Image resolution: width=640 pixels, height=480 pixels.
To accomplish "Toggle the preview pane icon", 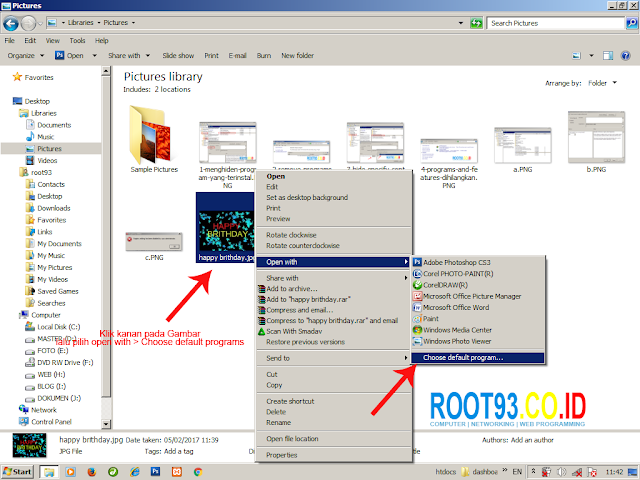I will coord(608,56).
